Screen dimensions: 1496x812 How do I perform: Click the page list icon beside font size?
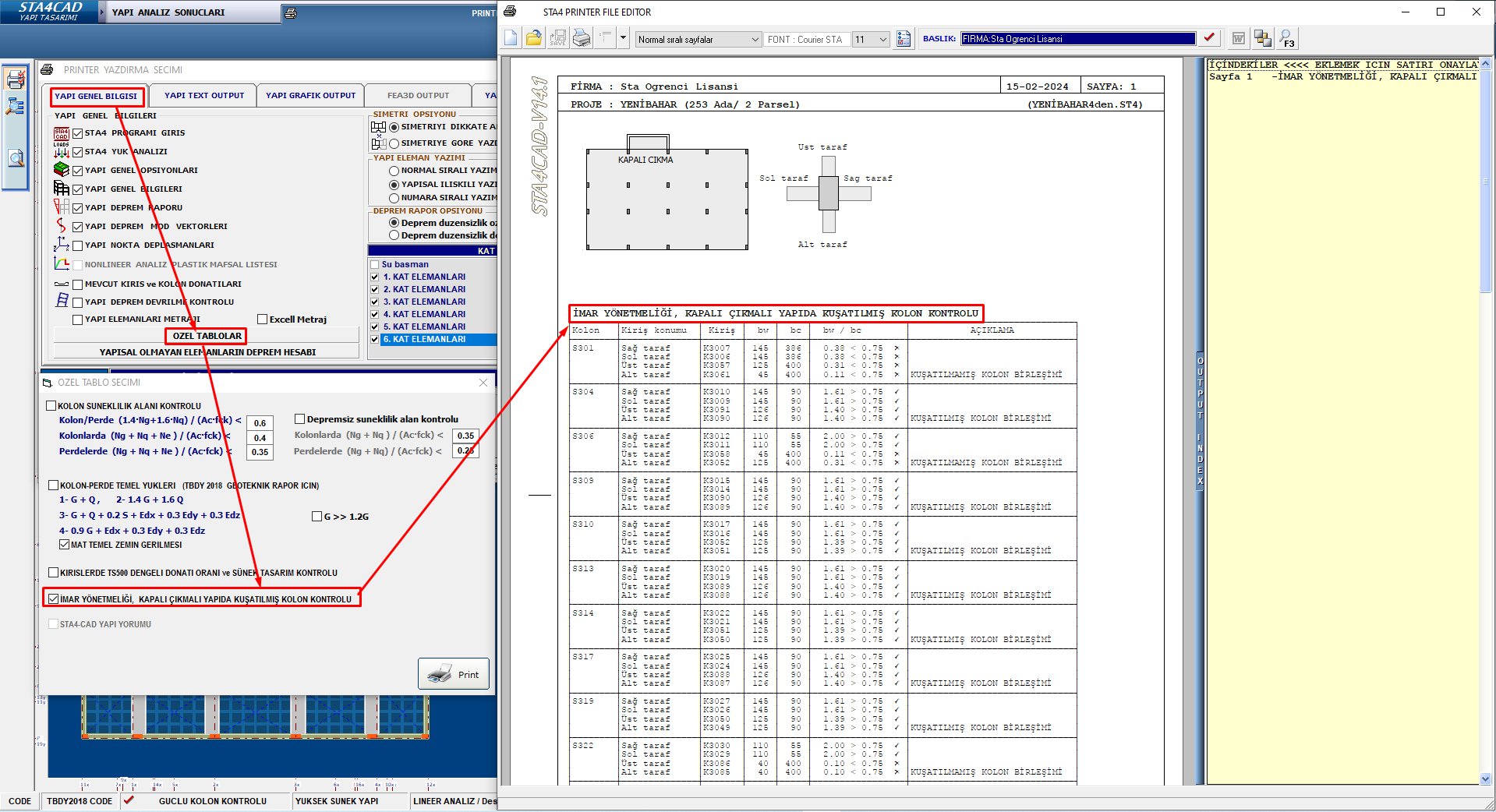tap(904, 38)
